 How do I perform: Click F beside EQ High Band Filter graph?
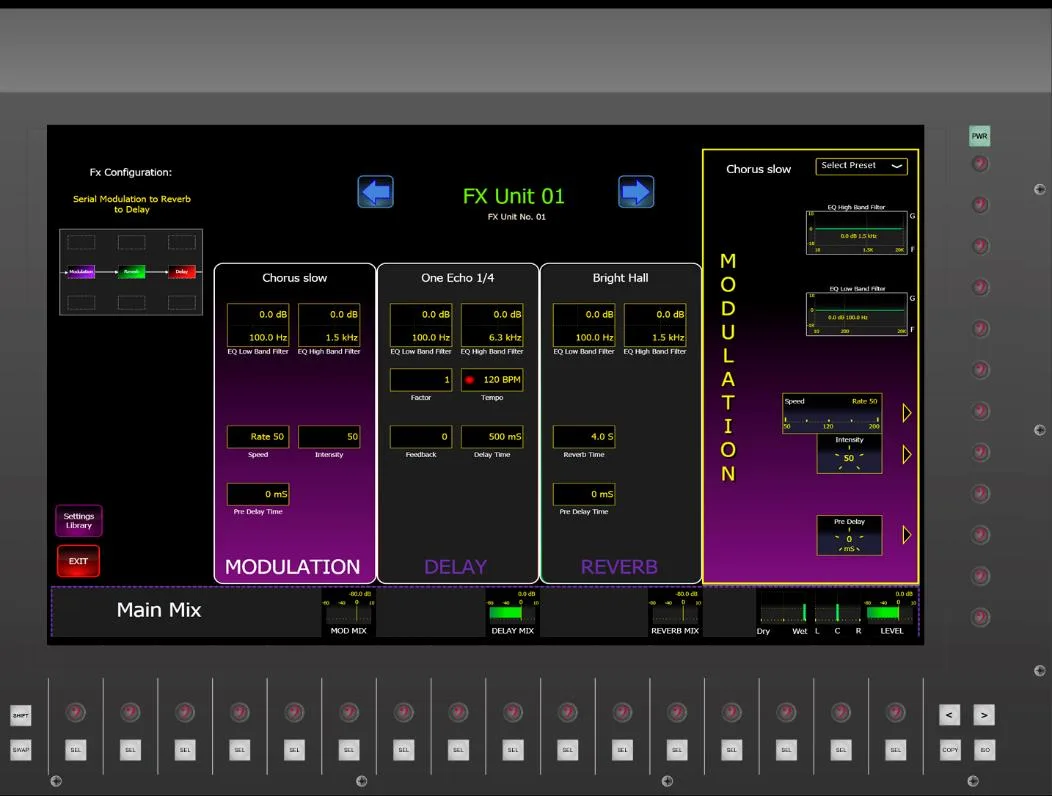[912, 249]
